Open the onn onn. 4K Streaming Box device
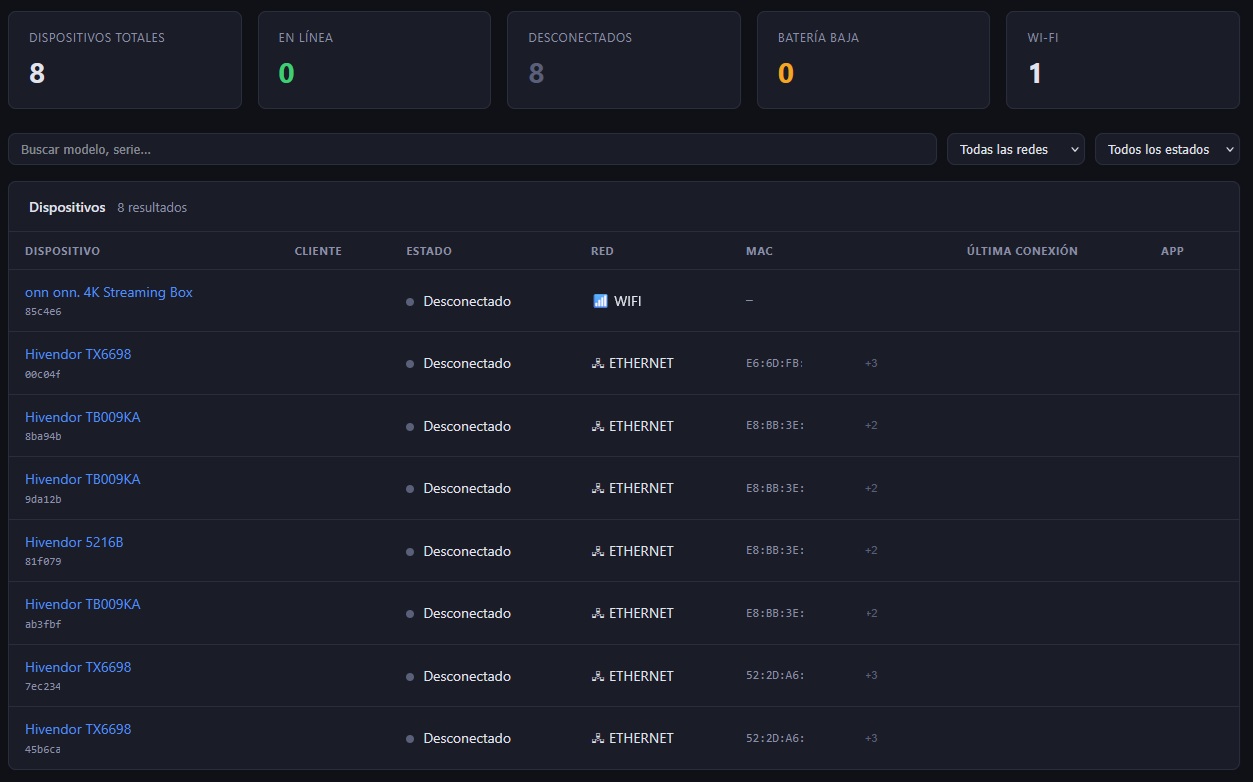This screenshot has height=782, width=1253. (x=109, y=292)
